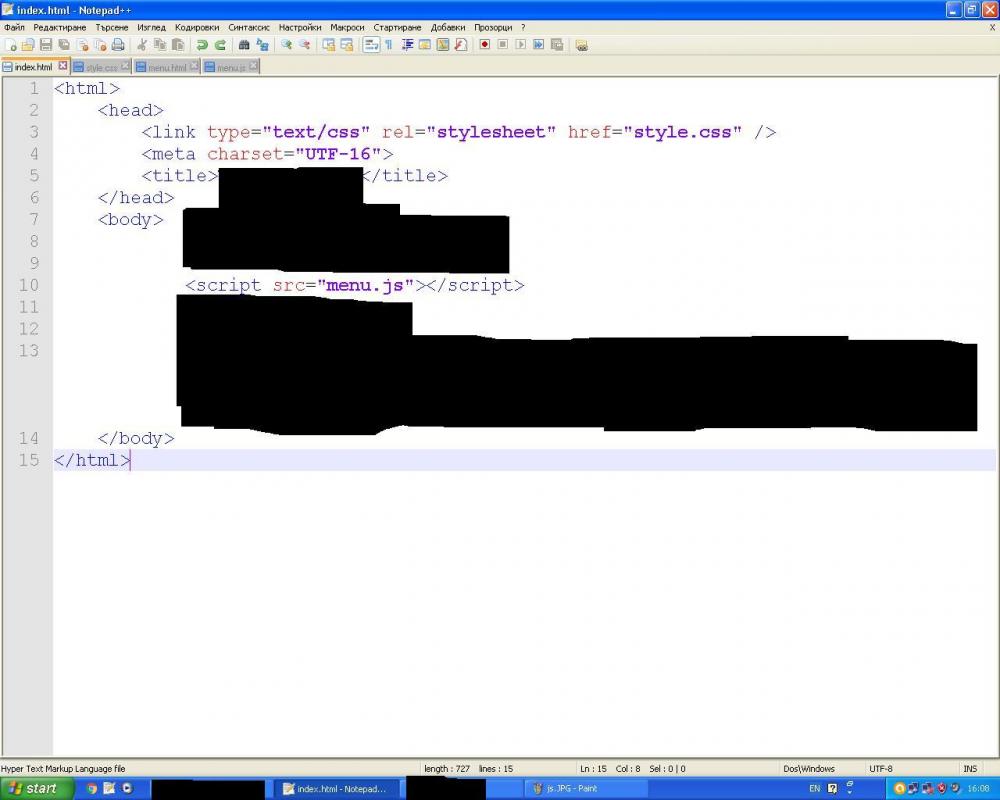1000x800 pixels.
Task: Open the Изглед menu
Action: click(151, 27)
